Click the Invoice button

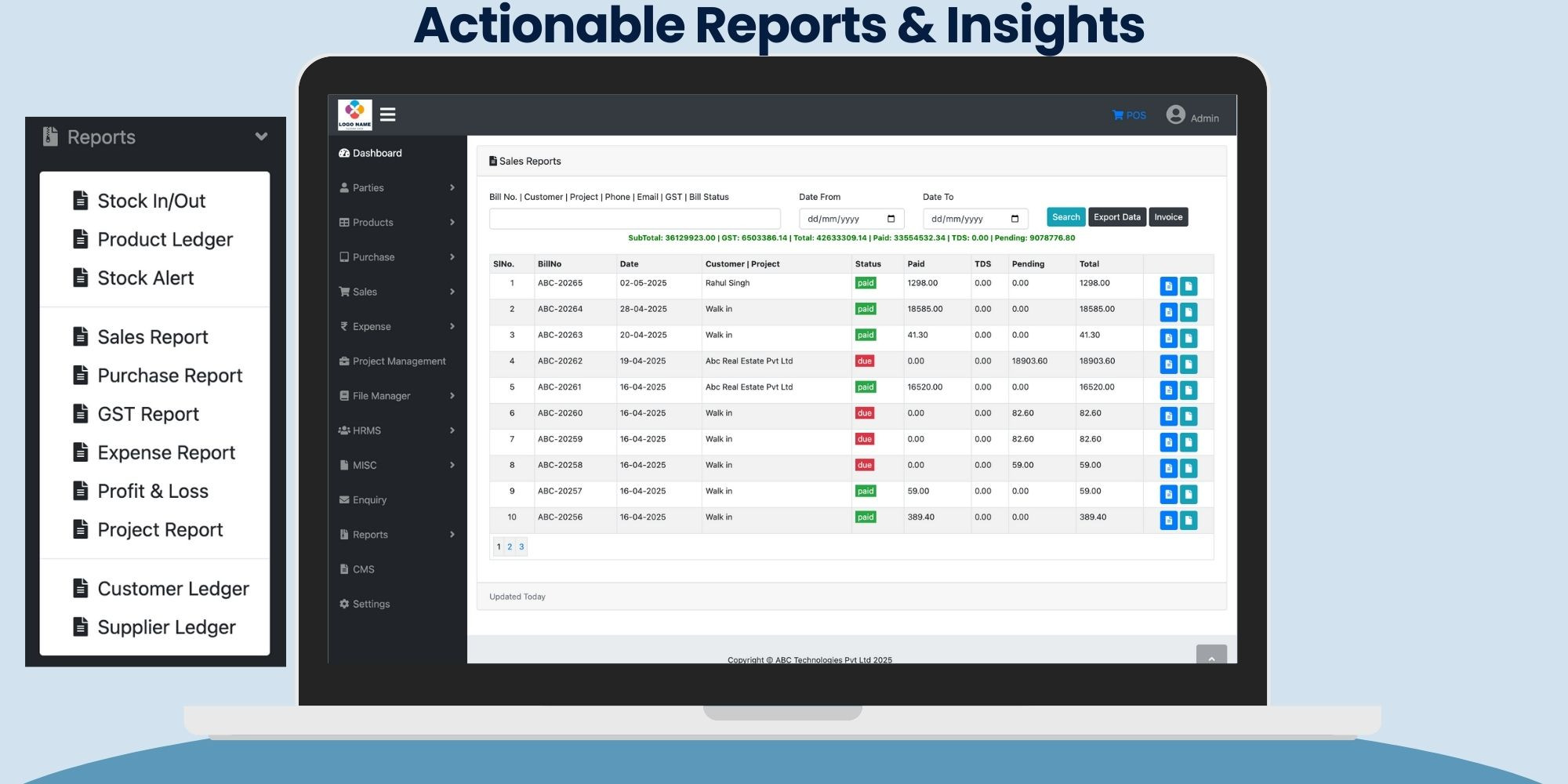pyautogui.click(x=1168, y=217)
